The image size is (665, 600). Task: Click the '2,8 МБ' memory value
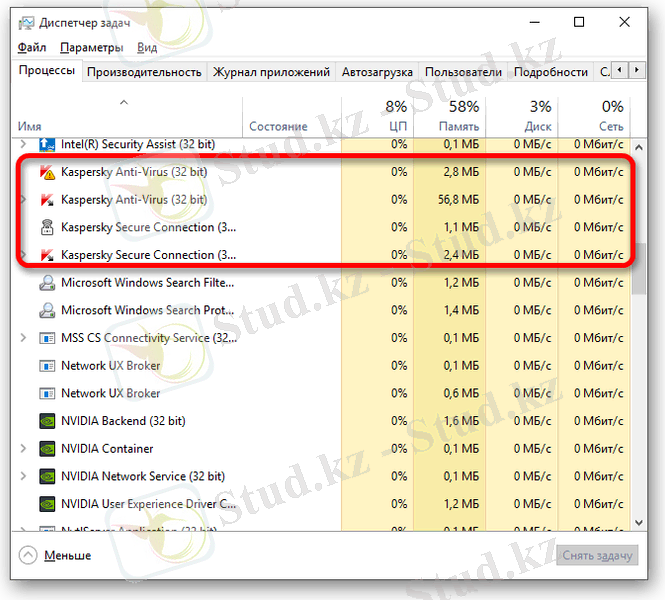[461, 172]
